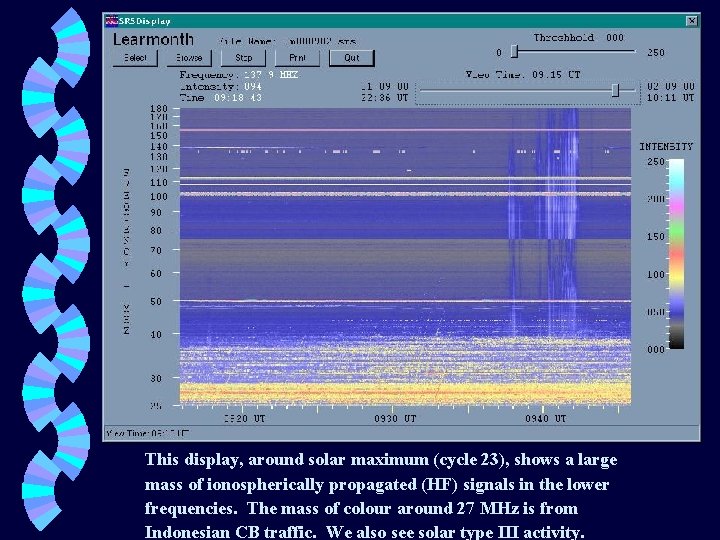
Task: Click the Stop button
Action: coord(243,58)
